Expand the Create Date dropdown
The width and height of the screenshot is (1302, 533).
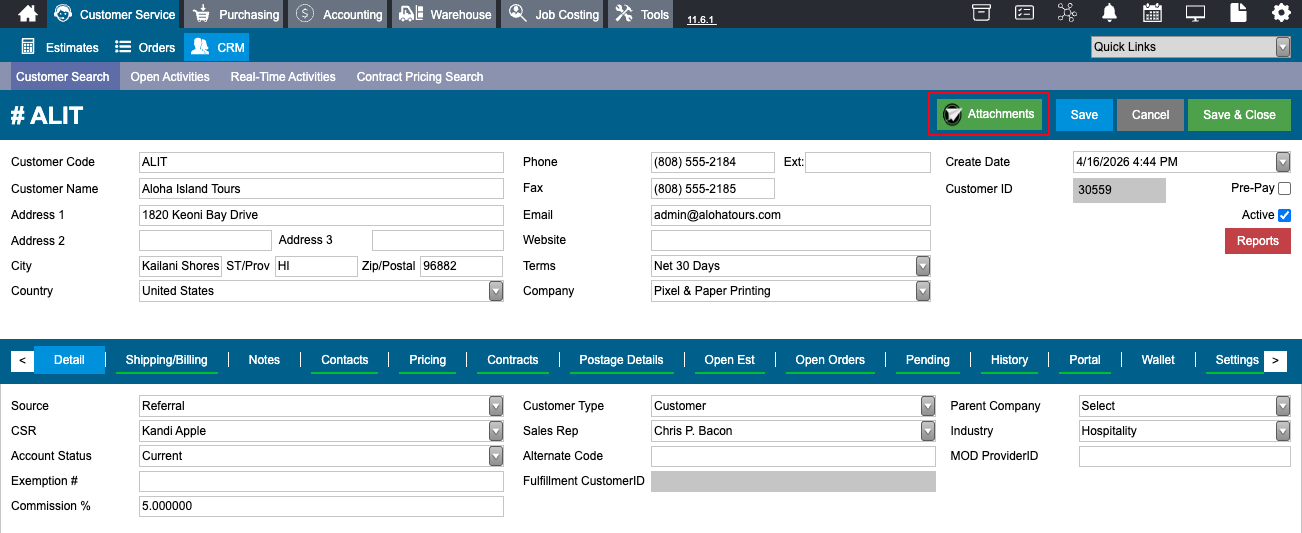coord(1283,162)
